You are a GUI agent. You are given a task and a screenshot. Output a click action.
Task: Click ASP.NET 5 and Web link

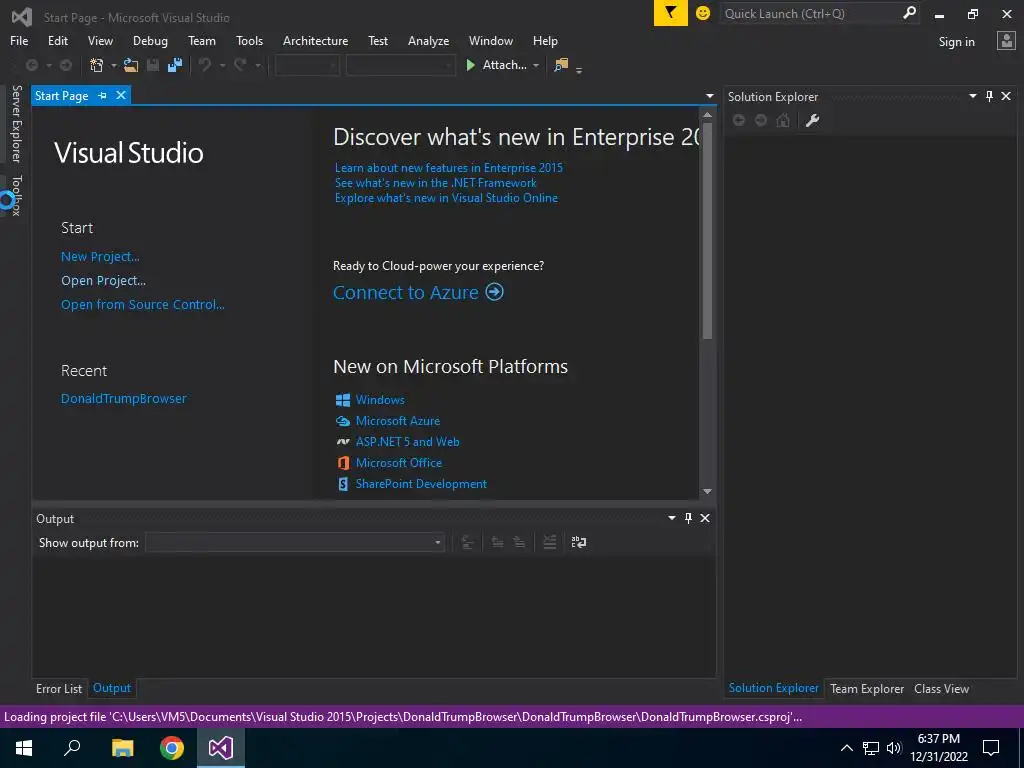[x=408, y=442]
